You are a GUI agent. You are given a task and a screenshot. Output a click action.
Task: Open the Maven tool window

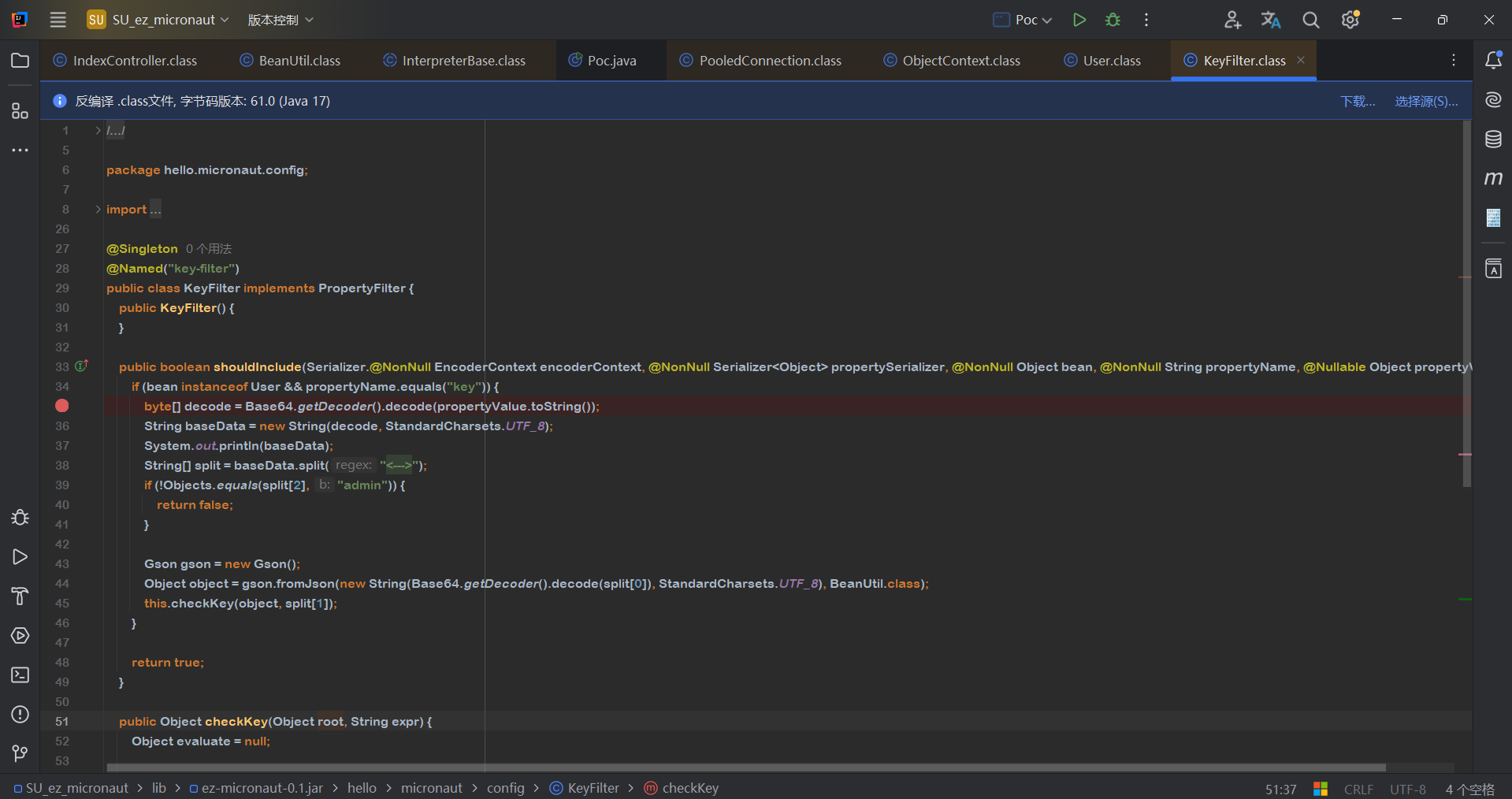click(1493, 178)
